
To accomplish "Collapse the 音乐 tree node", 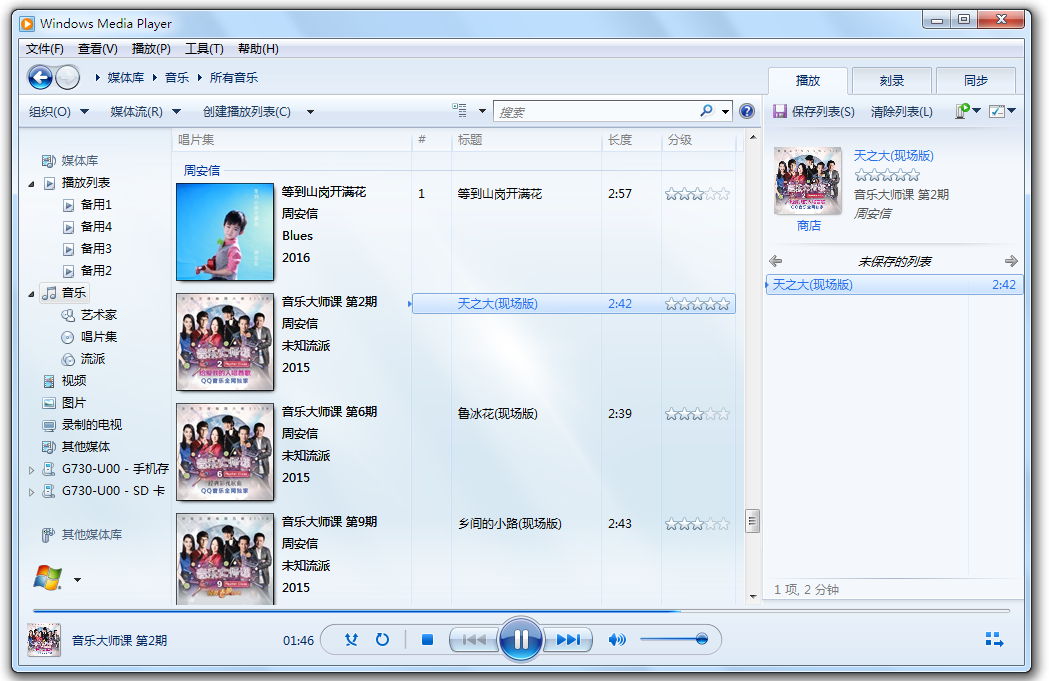I will pos(31,294).
